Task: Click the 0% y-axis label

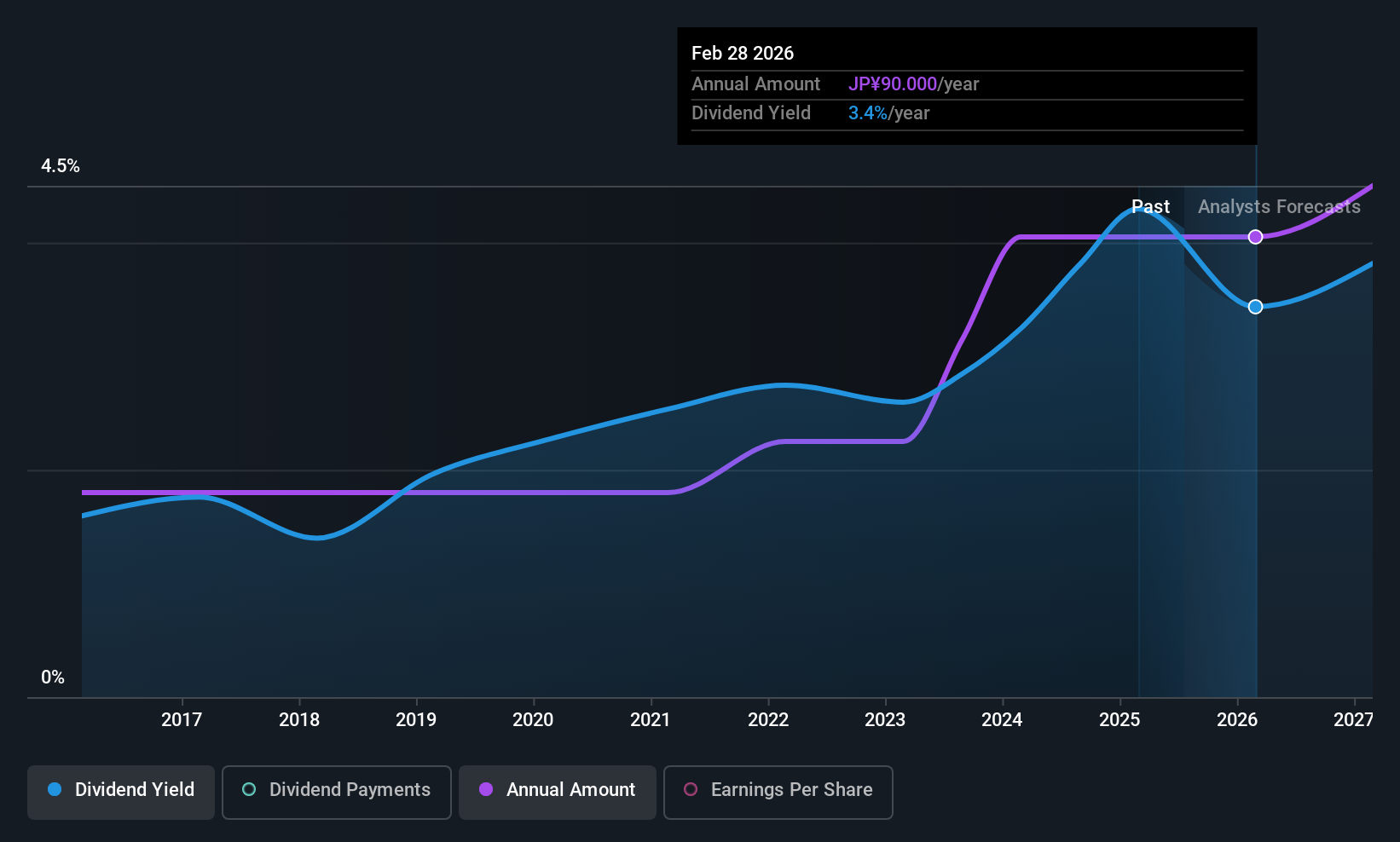Action: (x=53, y=678)
